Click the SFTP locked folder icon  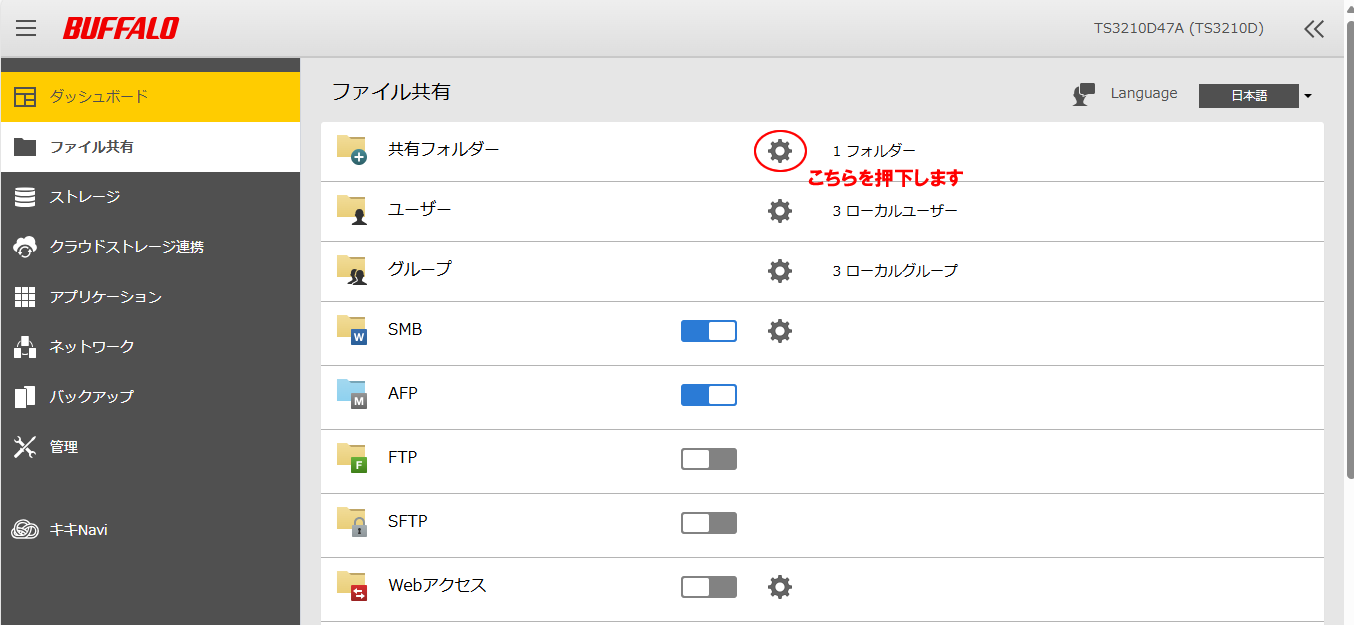352,522
